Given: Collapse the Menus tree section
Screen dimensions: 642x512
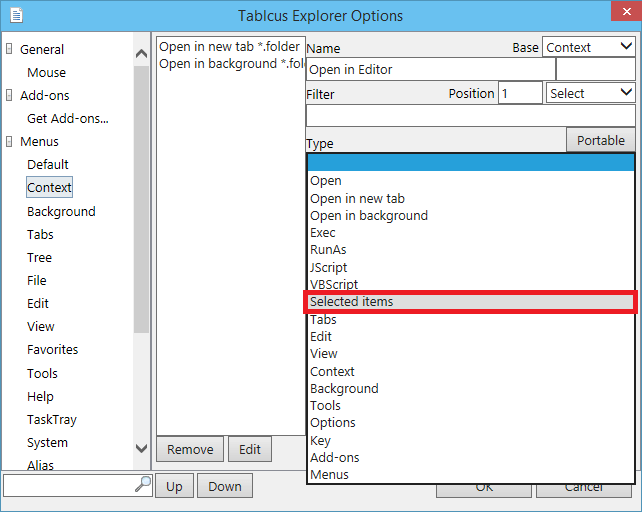Looking at the screenshot, I should tap(9, 141).
